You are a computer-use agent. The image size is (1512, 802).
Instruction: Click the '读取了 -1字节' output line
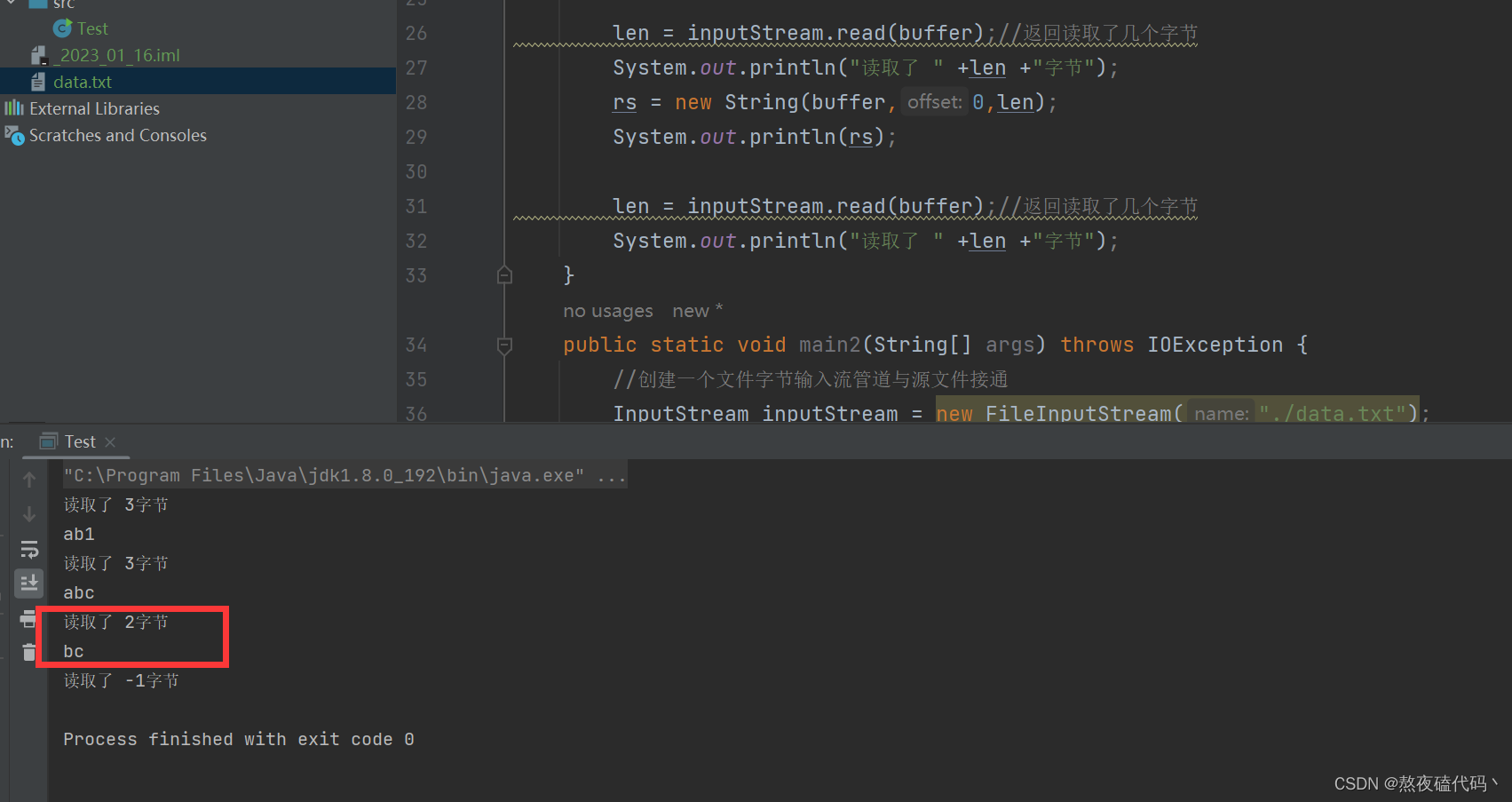pyautogui.click(x=122, y=680)
